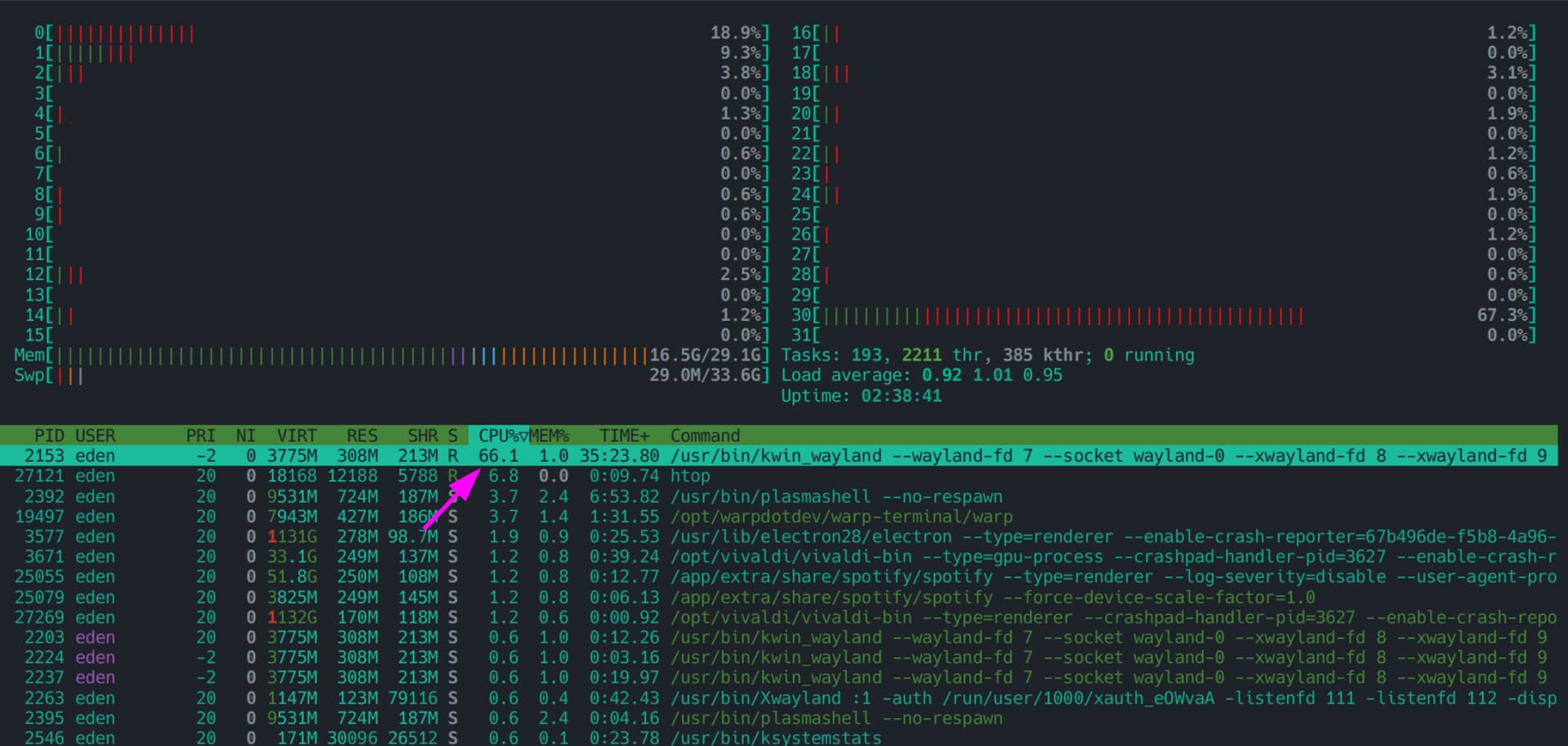Select the ksystemstats process row

[776, 738]
